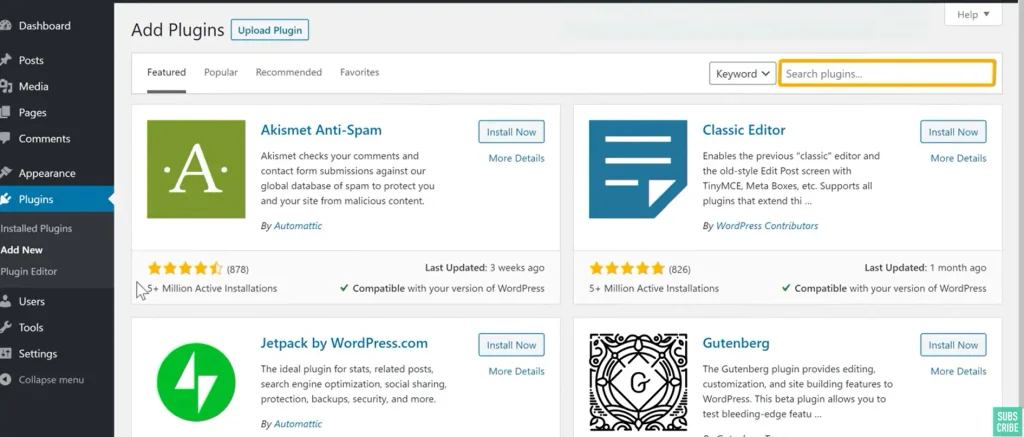Image resolution: width=1024 pixels, height=437 pixels.
Task: Open the Classic Editor title link
Action: (744, 130)
